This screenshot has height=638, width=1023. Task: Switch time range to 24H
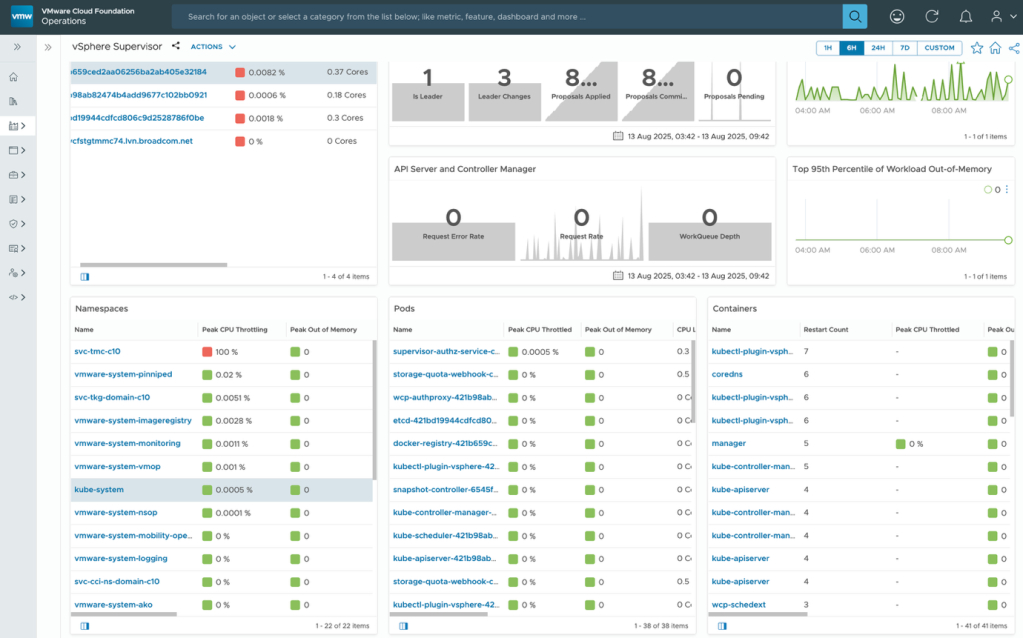point(877,48)
